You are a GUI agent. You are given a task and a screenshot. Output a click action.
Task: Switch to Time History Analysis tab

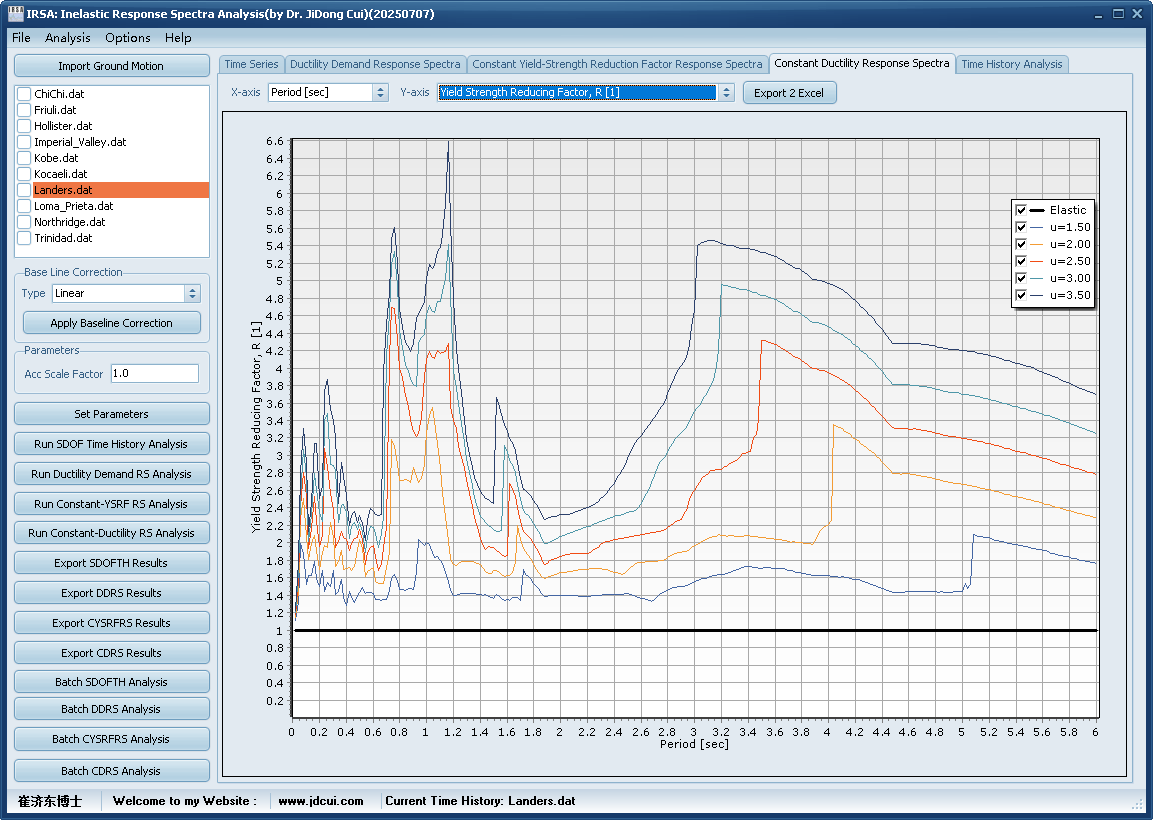point(1011,64)
